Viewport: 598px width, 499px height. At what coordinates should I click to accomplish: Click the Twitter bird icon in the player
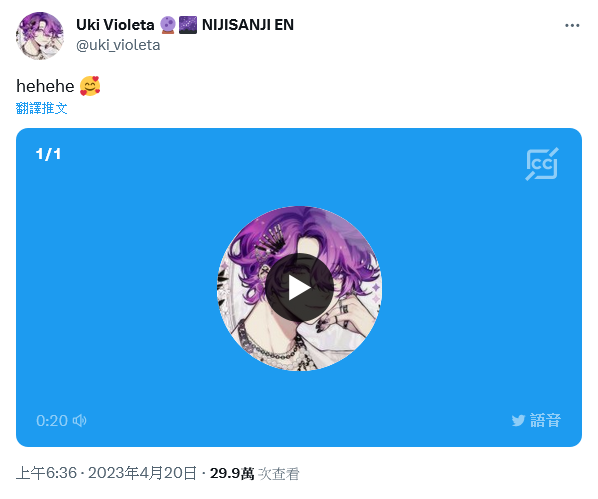(x=518, y=420)
